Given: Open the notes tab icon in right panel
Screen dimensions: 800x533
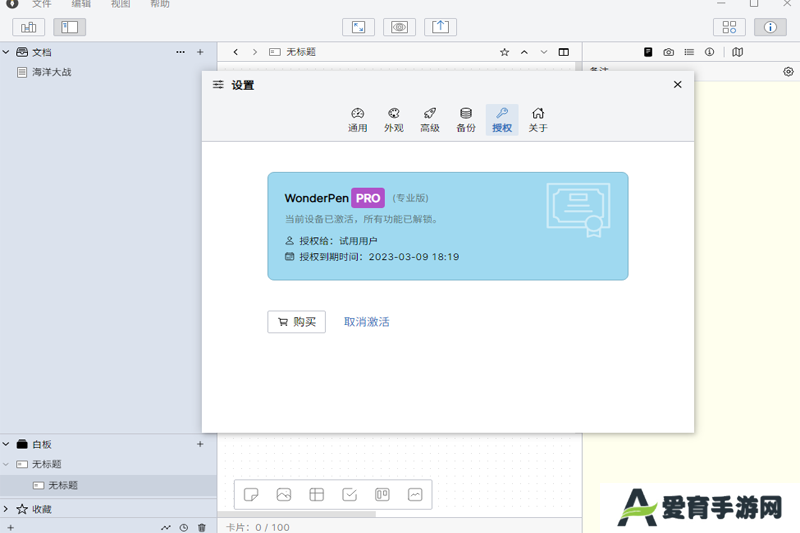Looking at the screenshot, I should click(x=648, y=52).
